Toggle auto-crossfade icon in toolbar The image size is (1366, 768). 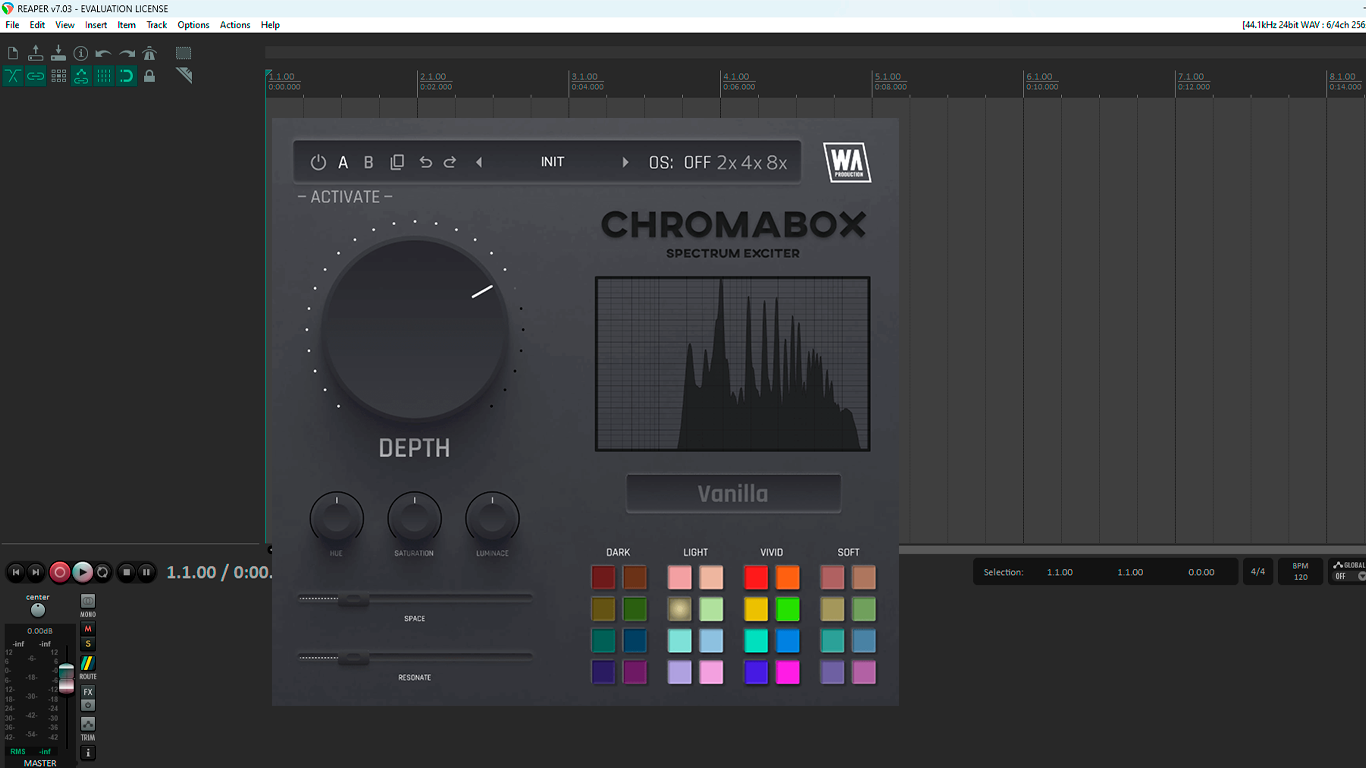coord(13,76)
